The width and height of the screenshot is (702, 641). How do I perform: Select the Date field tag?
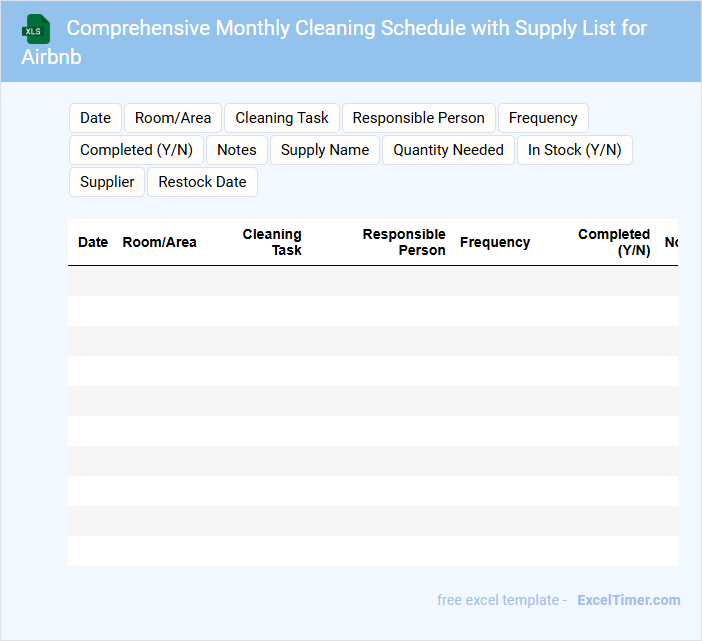95,118
